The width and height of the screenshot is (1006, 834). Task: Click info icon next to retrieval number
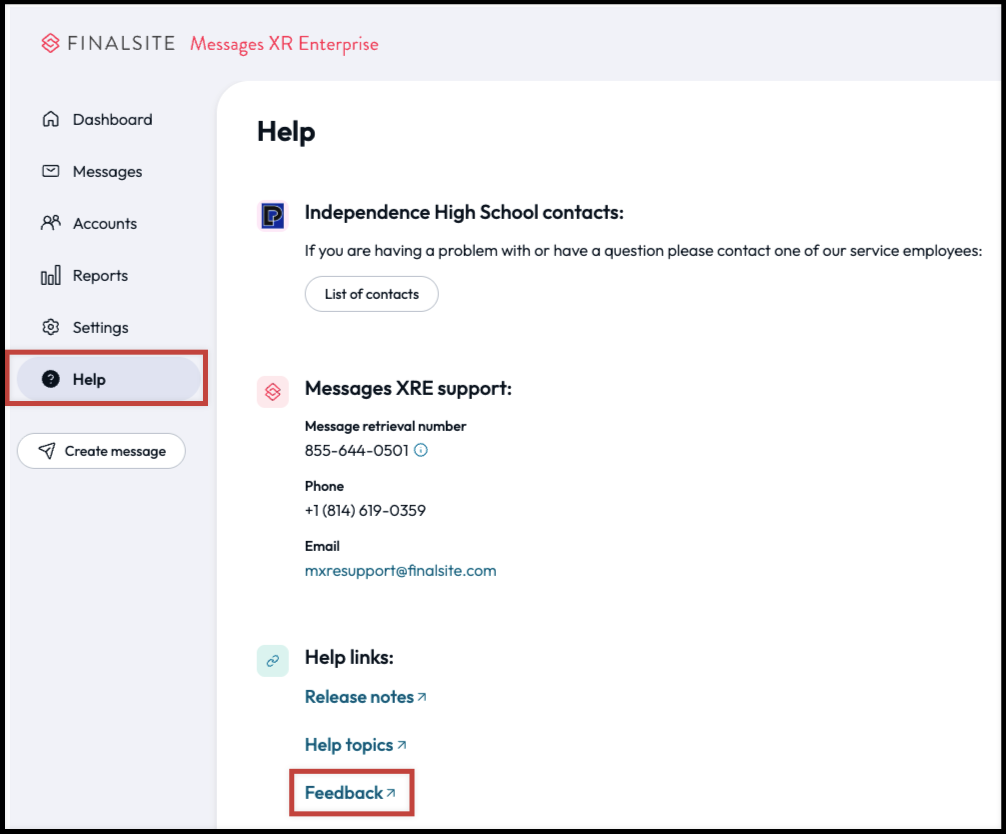pyautogui.click(x=421, y=451)
